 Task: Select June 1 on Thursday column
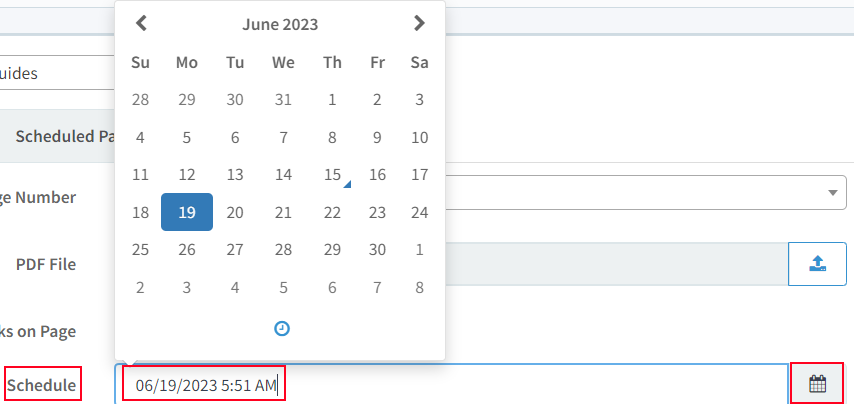point(332,100)
